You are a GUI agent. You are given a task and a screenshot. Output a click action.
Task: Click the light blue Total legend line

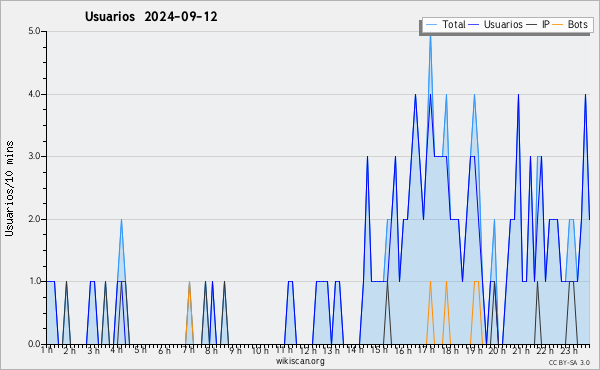[x=431, y=25]
